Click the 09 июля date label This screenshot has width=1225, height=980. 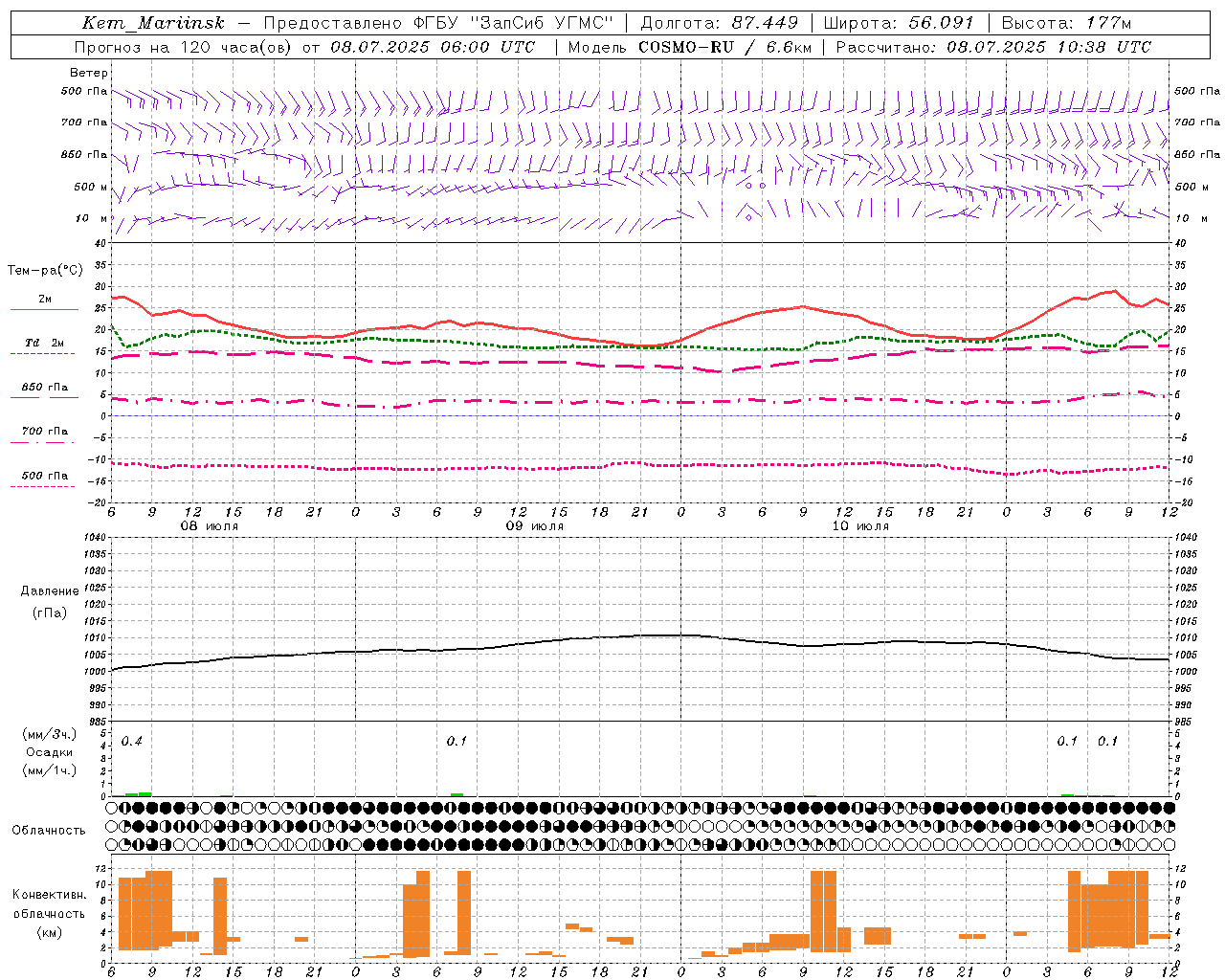point(535,526)
